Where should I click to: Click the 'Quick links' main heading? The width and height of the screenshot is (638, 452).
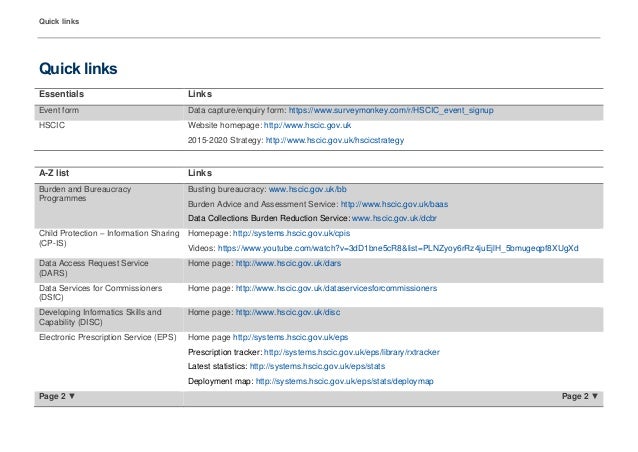click(78, 69)
